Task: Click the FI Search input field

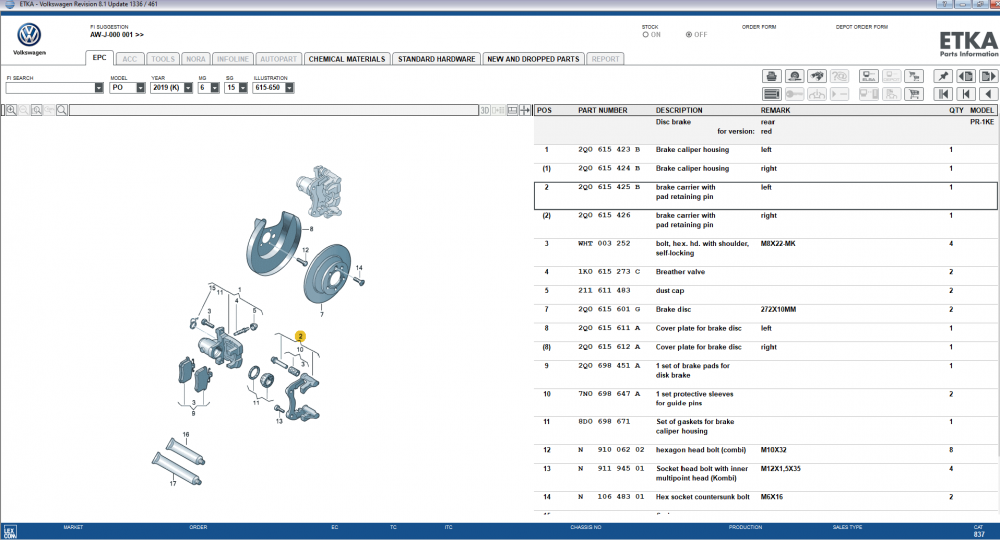Action: click(50, 88)
